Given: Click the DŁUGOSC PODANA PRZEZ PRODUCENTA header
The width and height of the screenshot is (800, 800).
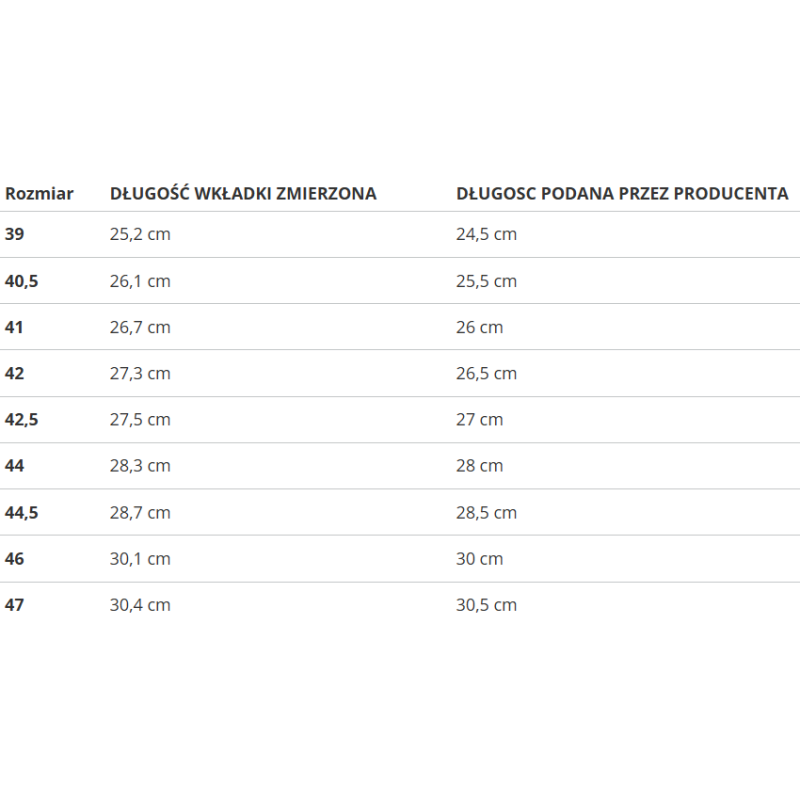Looking at the screenshot, I should point(622,193).
